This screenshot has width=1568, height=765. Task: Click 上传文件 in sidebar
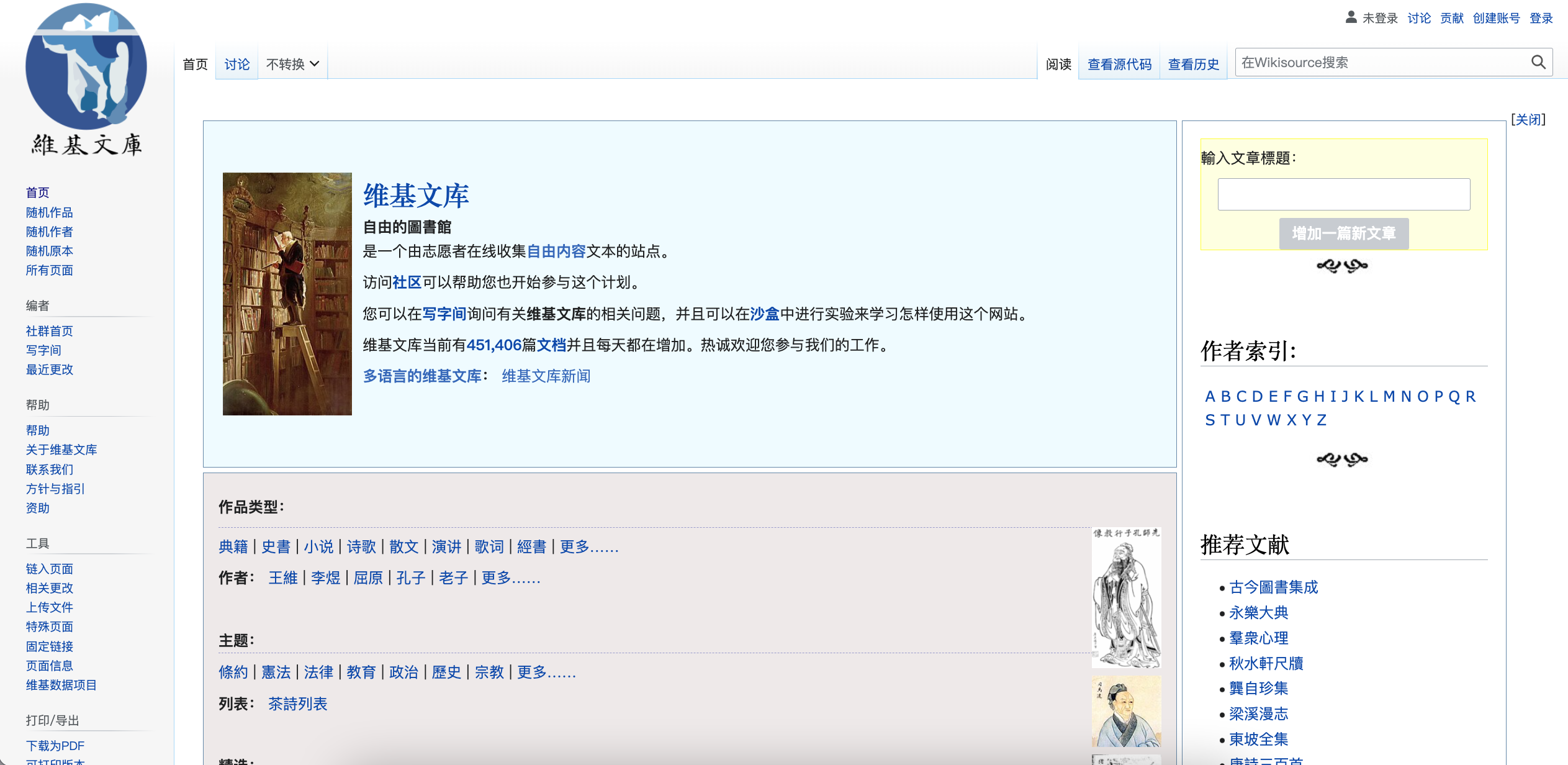[x=50, y=607]
